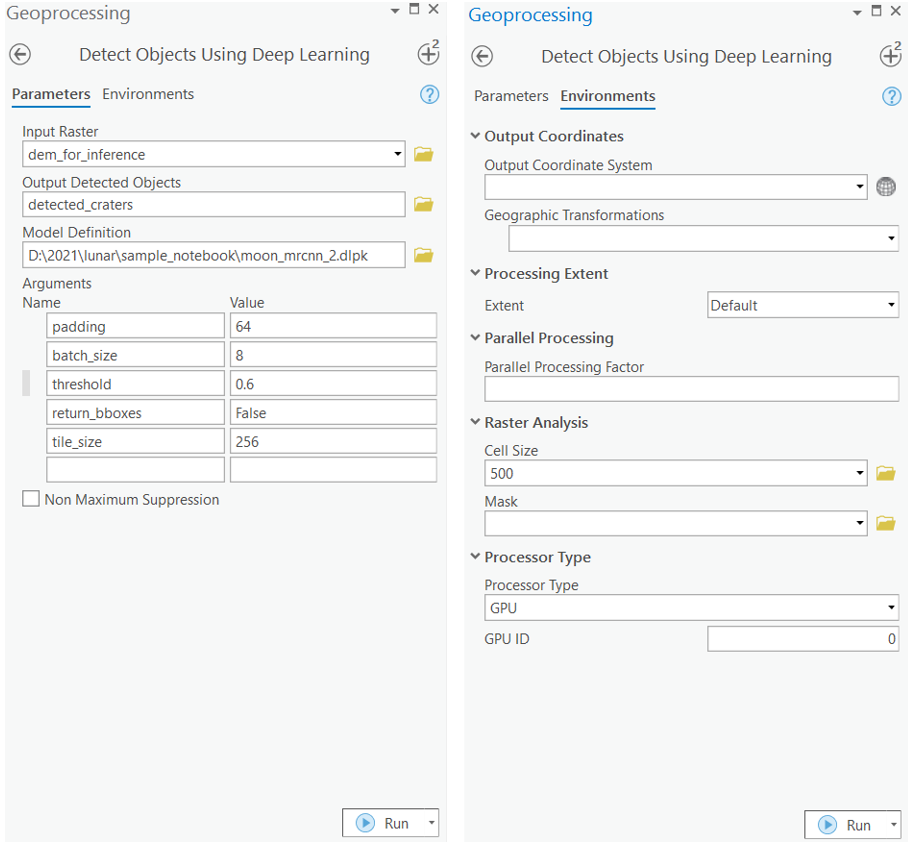Screen dimensions: 908x853
Task: Open help icon in left Parameters pane
Action: click(430, 95)
